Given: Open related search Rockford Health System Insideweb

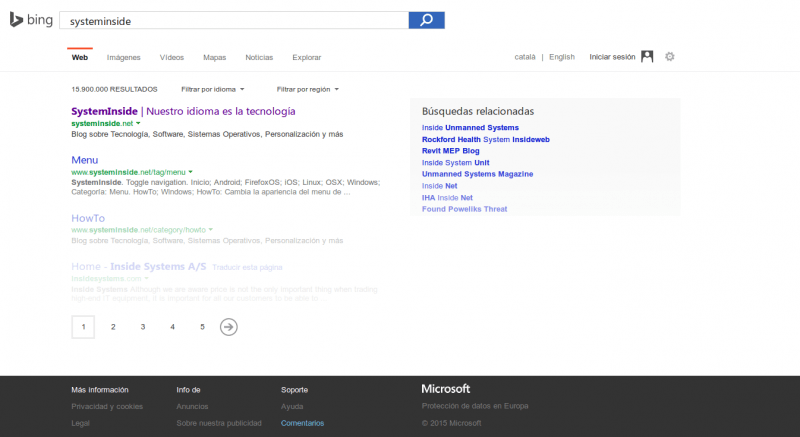Looking at the screenshot, I should pyautogui.click(x=486, y=139).
